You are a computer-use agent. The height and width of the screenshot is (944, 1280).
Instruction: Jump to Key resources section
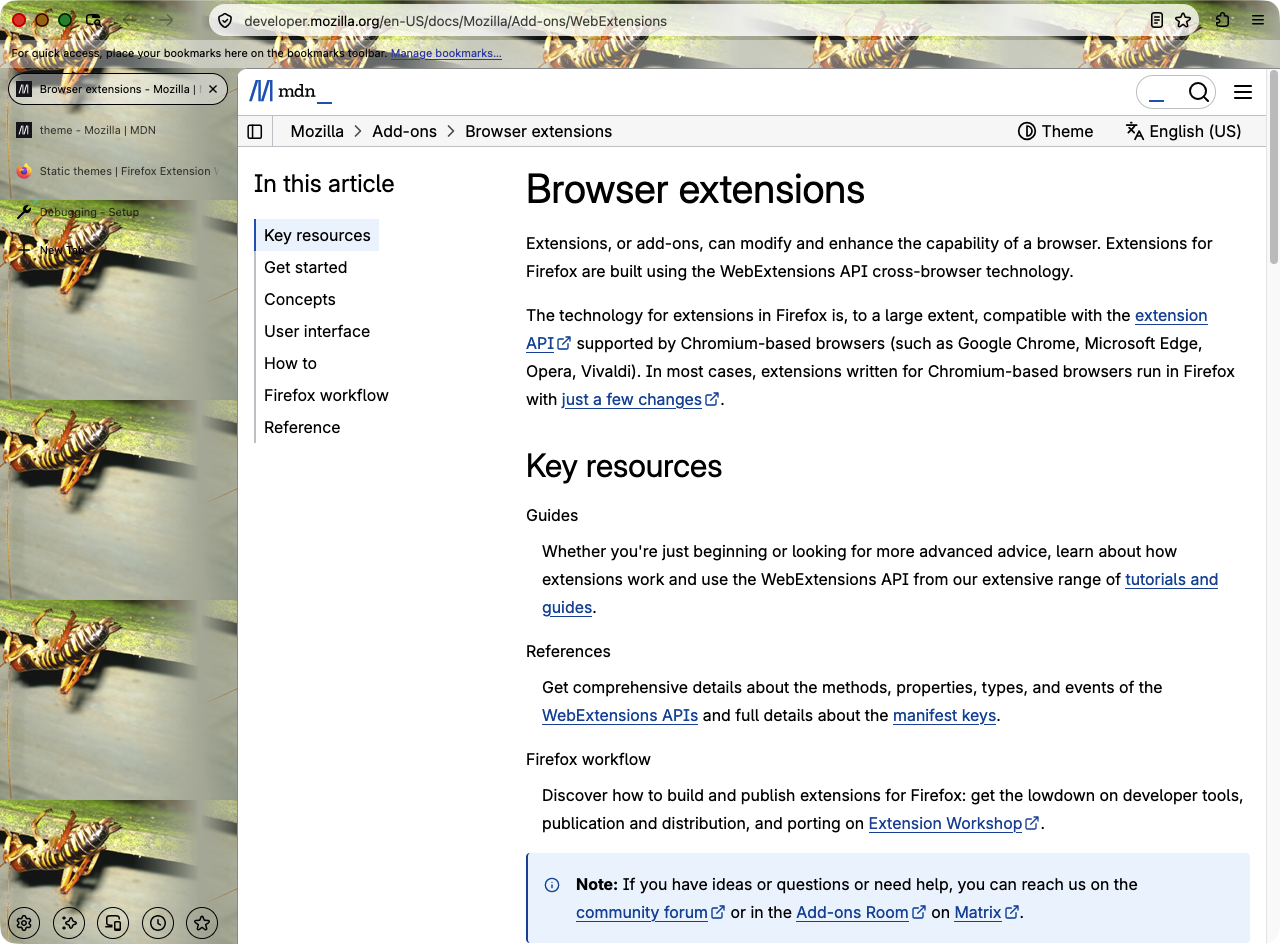tap(317, 235)
